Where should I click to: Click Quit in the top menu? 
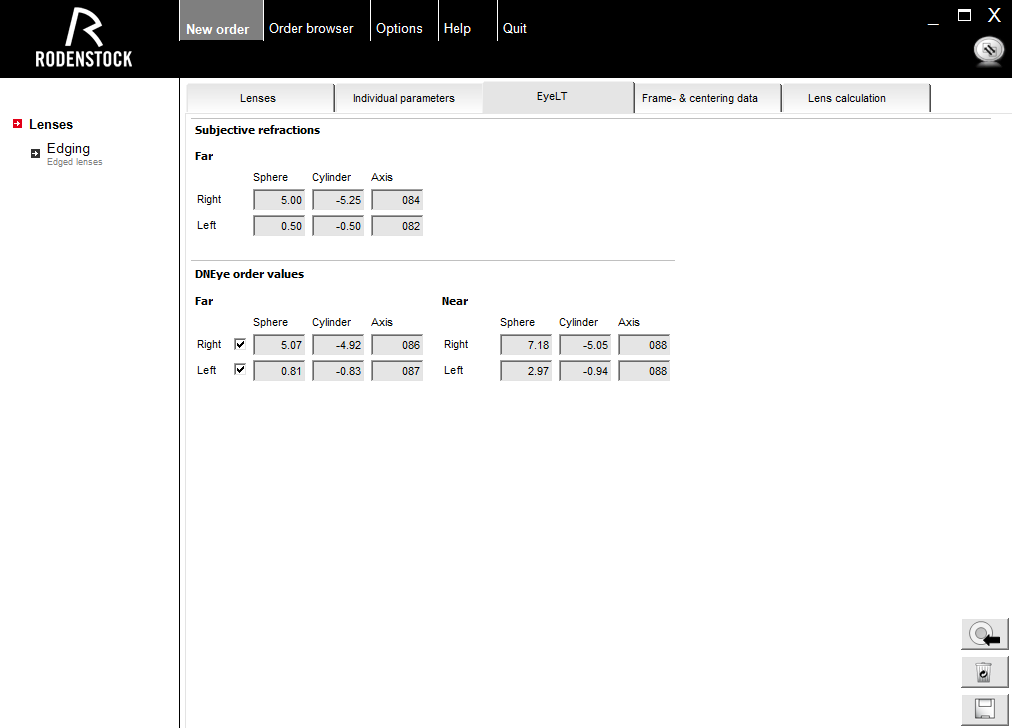click(x=515, y=29)
